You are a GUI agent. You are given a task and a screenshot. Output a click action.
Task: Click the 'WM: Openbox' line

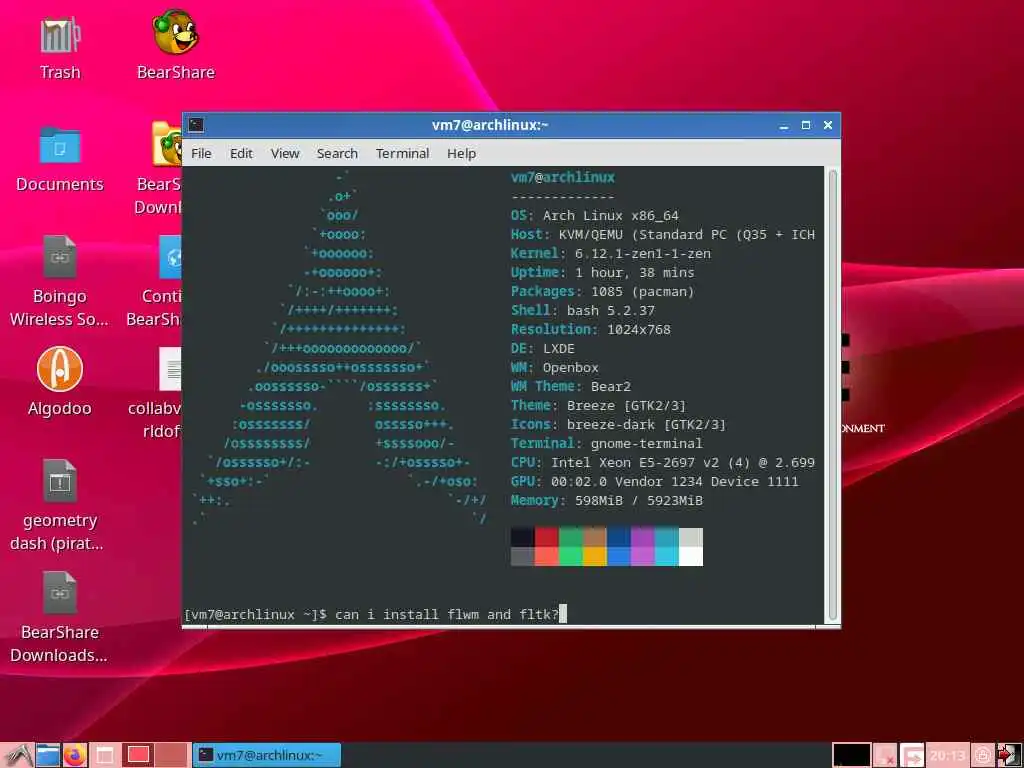[554, 367]
